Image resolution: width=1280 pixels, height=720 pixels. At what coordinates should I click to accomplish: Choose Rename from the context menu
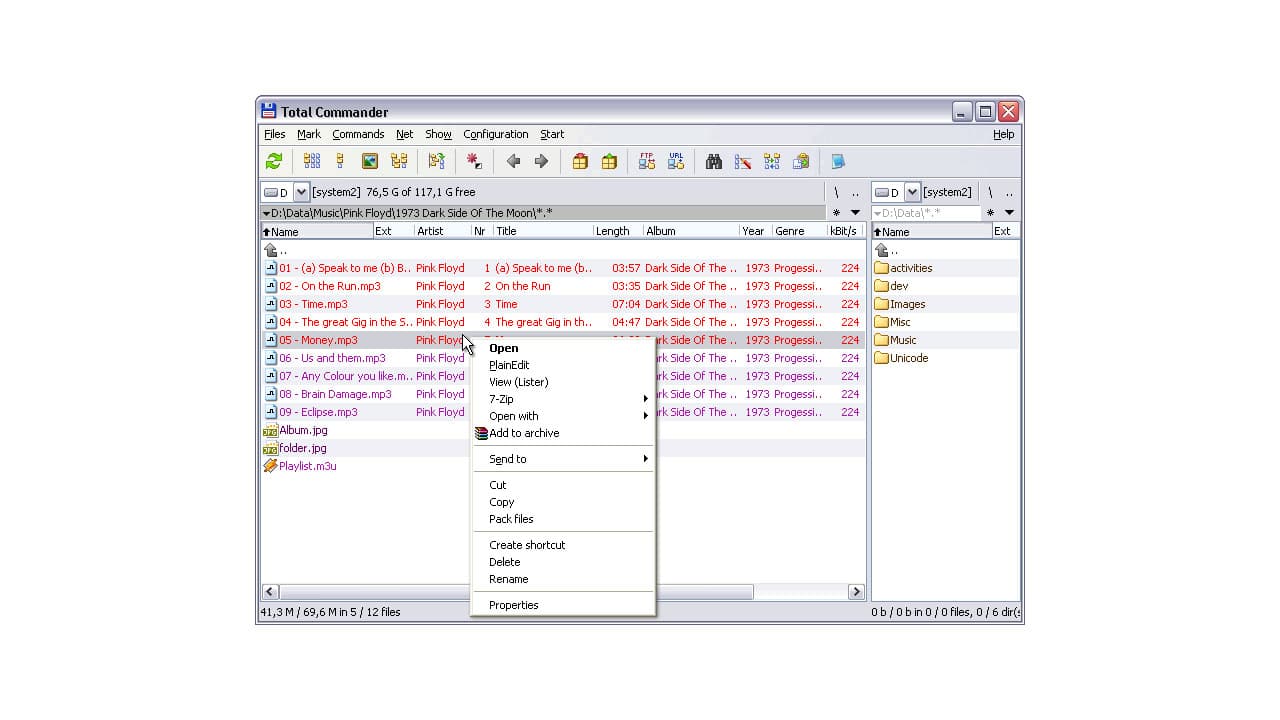[508, 579]
